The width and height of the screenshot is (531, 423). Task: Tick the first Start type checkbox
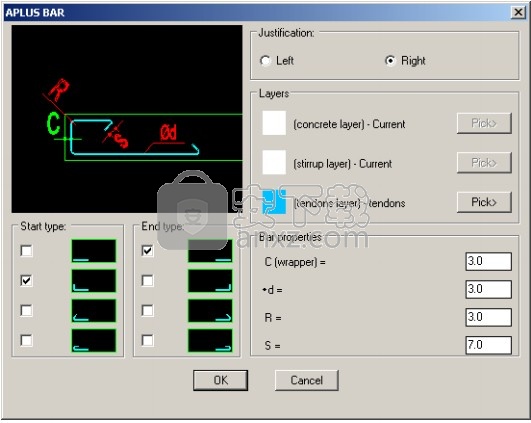point(26,251)
